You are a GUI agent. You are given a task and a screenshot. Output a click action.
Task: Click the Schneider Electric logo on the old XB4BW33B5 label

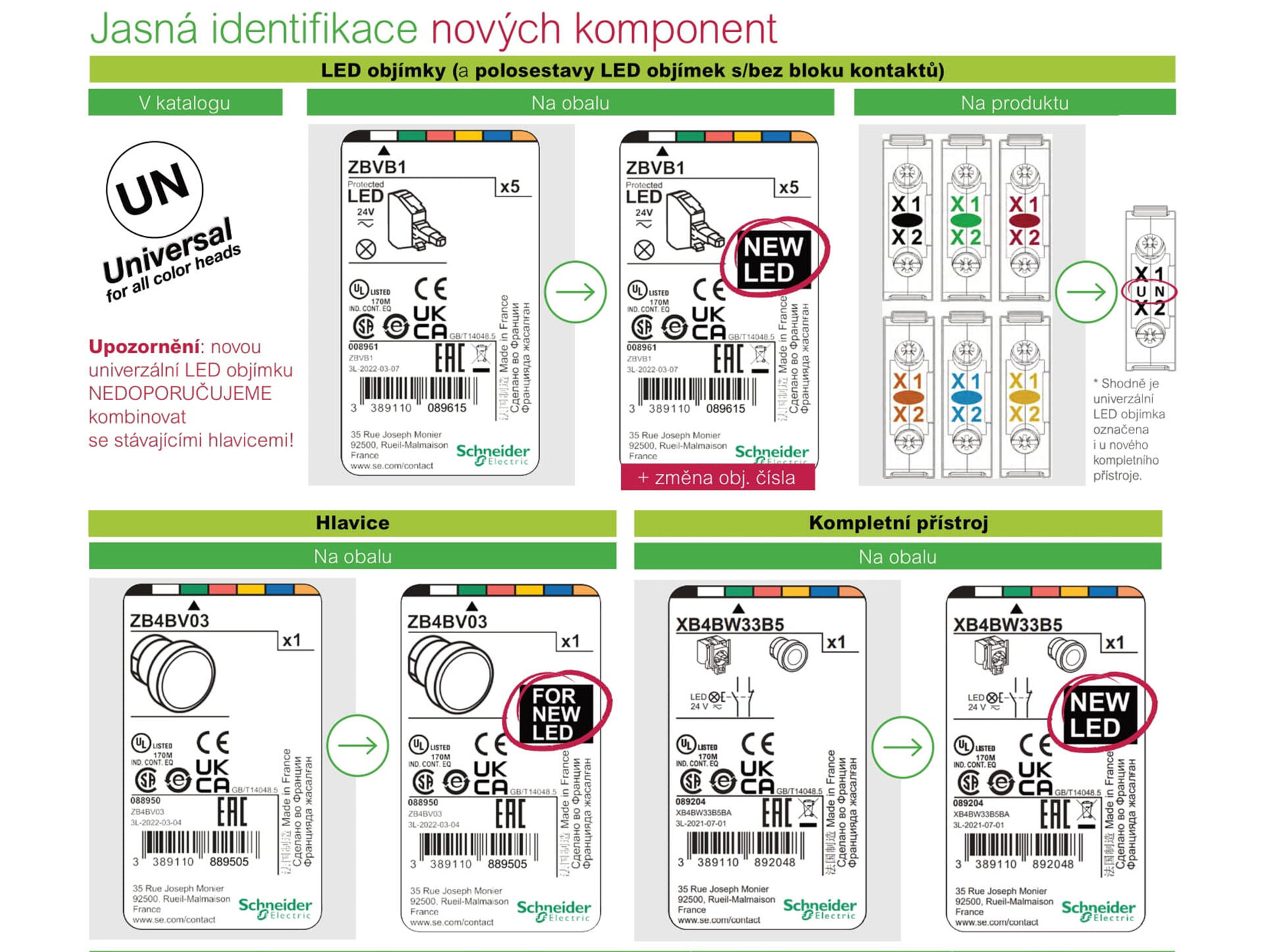pos(820,910)
